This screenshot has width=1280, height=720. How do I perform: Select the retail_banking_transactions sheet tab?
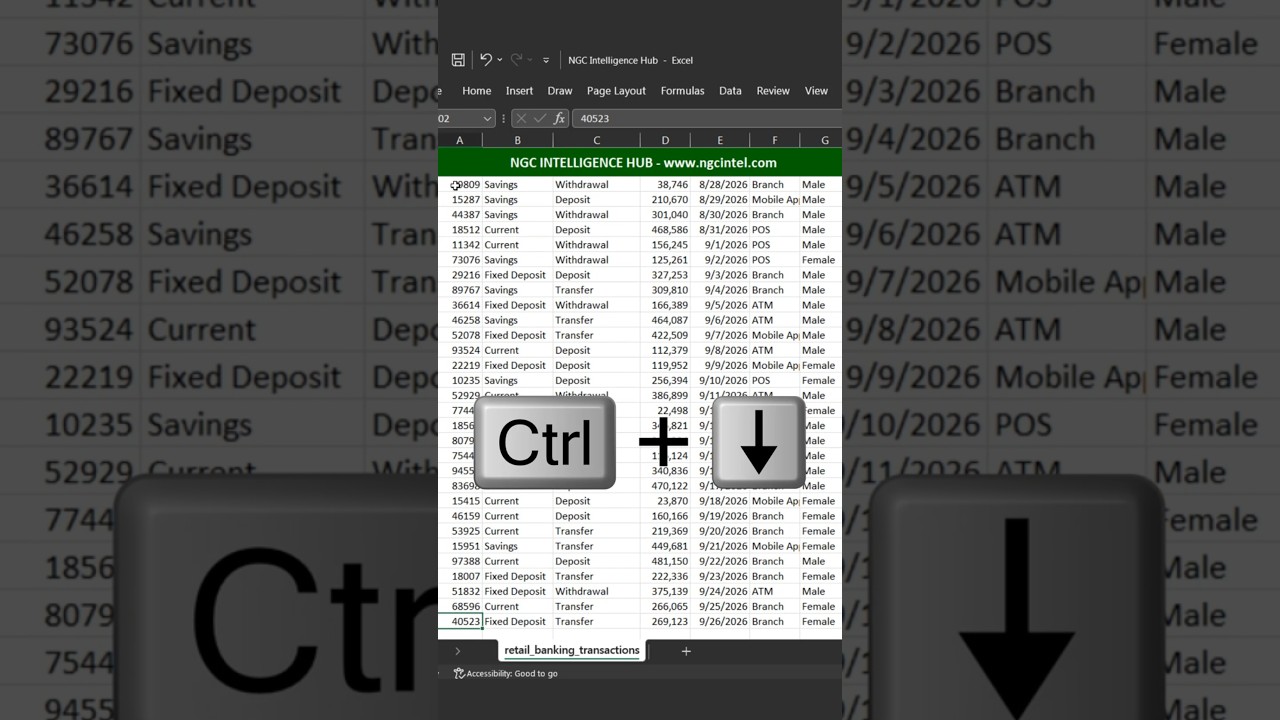tap(572, 650)
